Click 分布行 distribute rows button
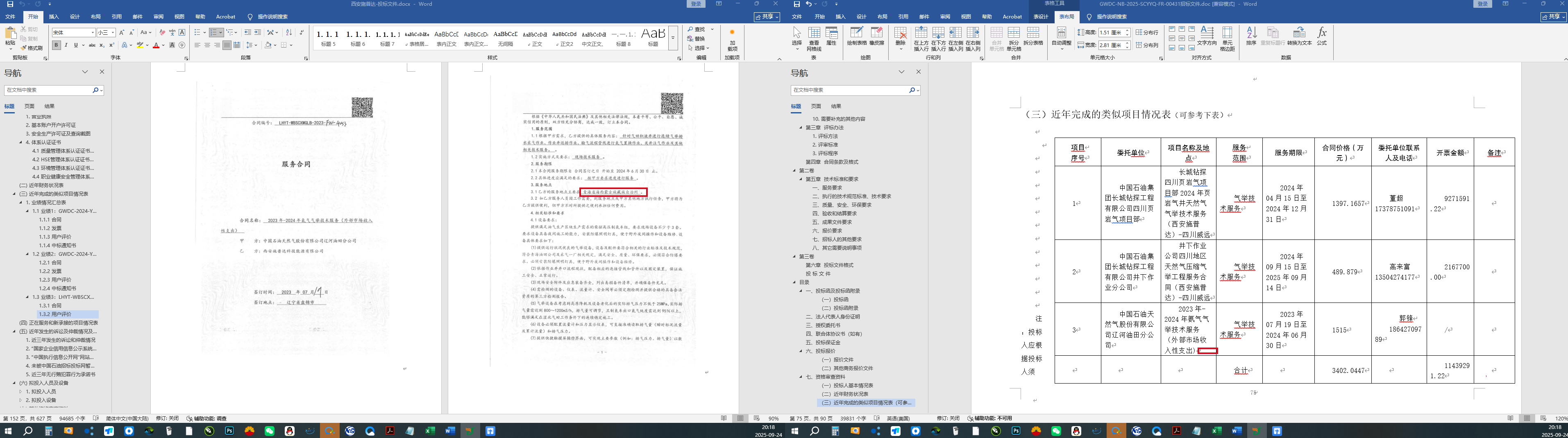The image size is (1568, 438). pyautogui.click(x=1147, y=32)
